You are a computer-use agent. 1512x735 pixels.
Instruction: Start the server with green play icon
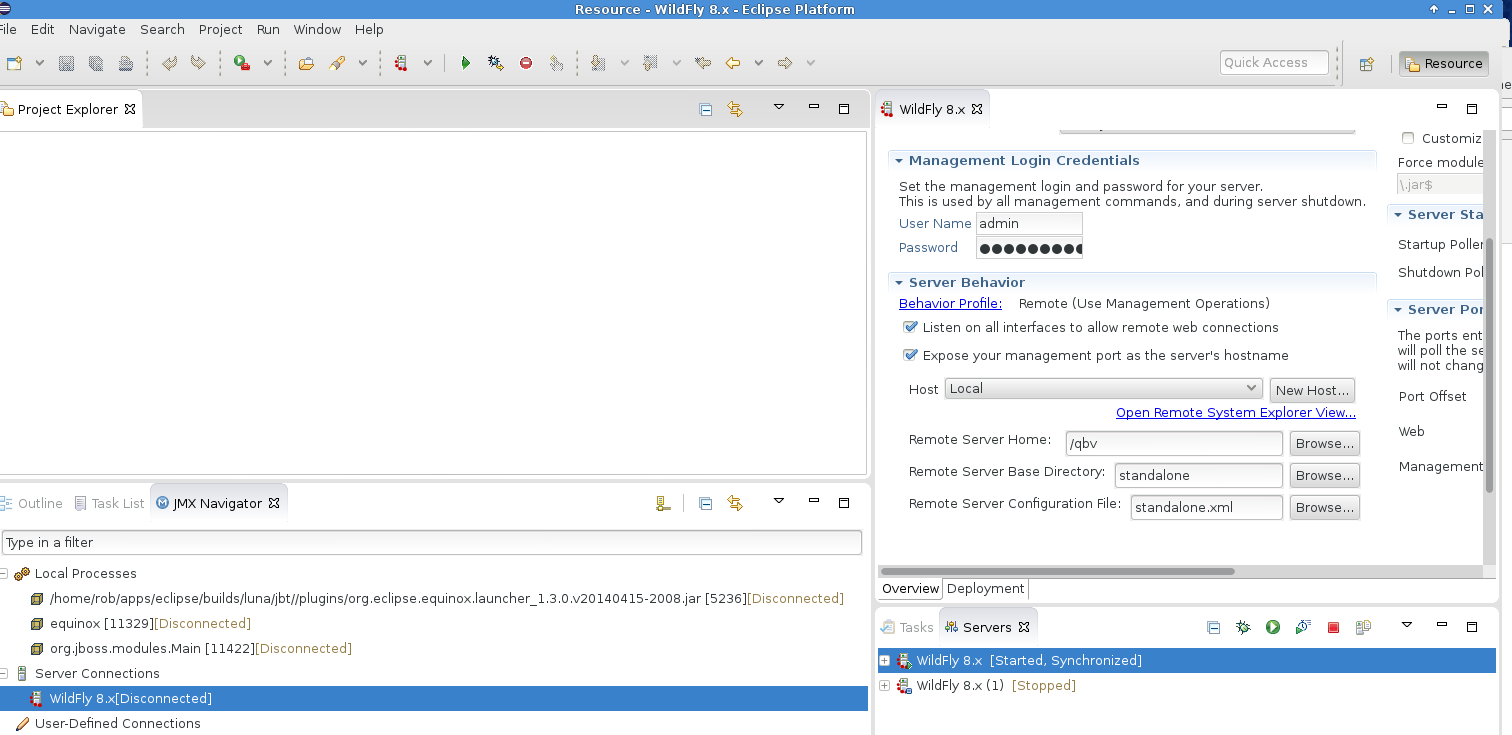point(1273,628)
